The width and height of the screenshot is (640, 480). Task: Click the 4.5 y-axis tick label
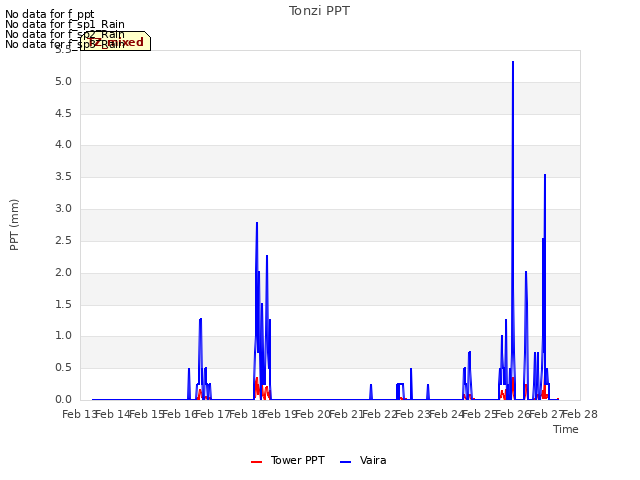(x=63, y=113)
